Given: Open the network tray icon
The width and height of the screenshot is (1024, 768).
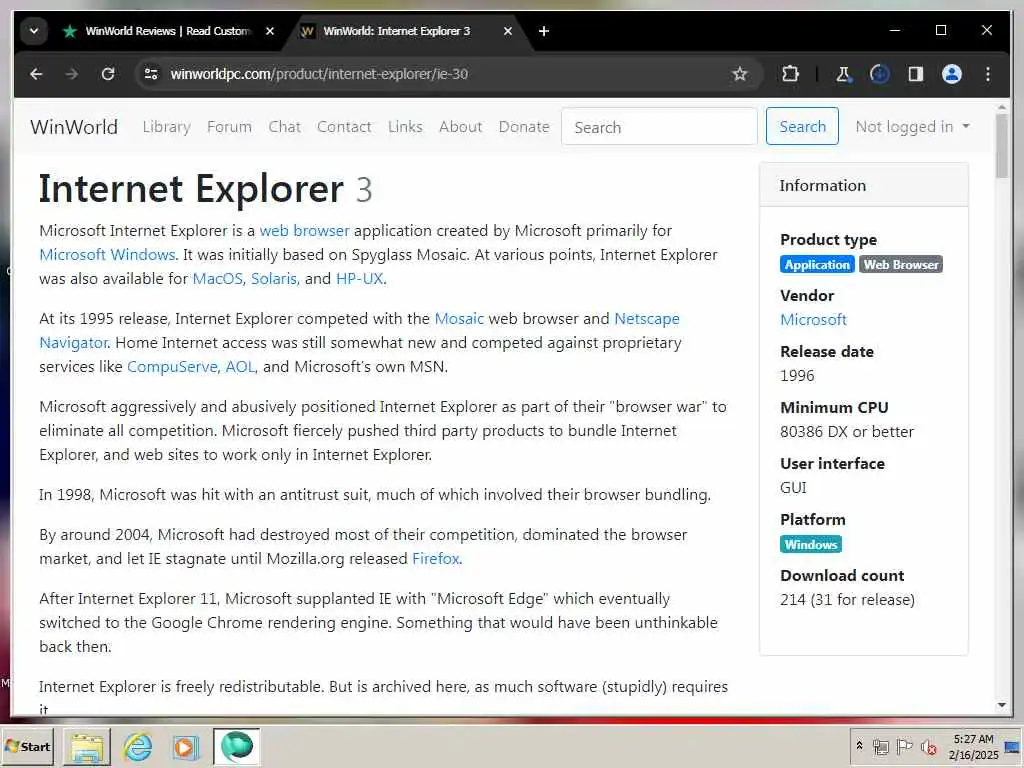Looking at the screenshot, I should (x=880, y=747).
